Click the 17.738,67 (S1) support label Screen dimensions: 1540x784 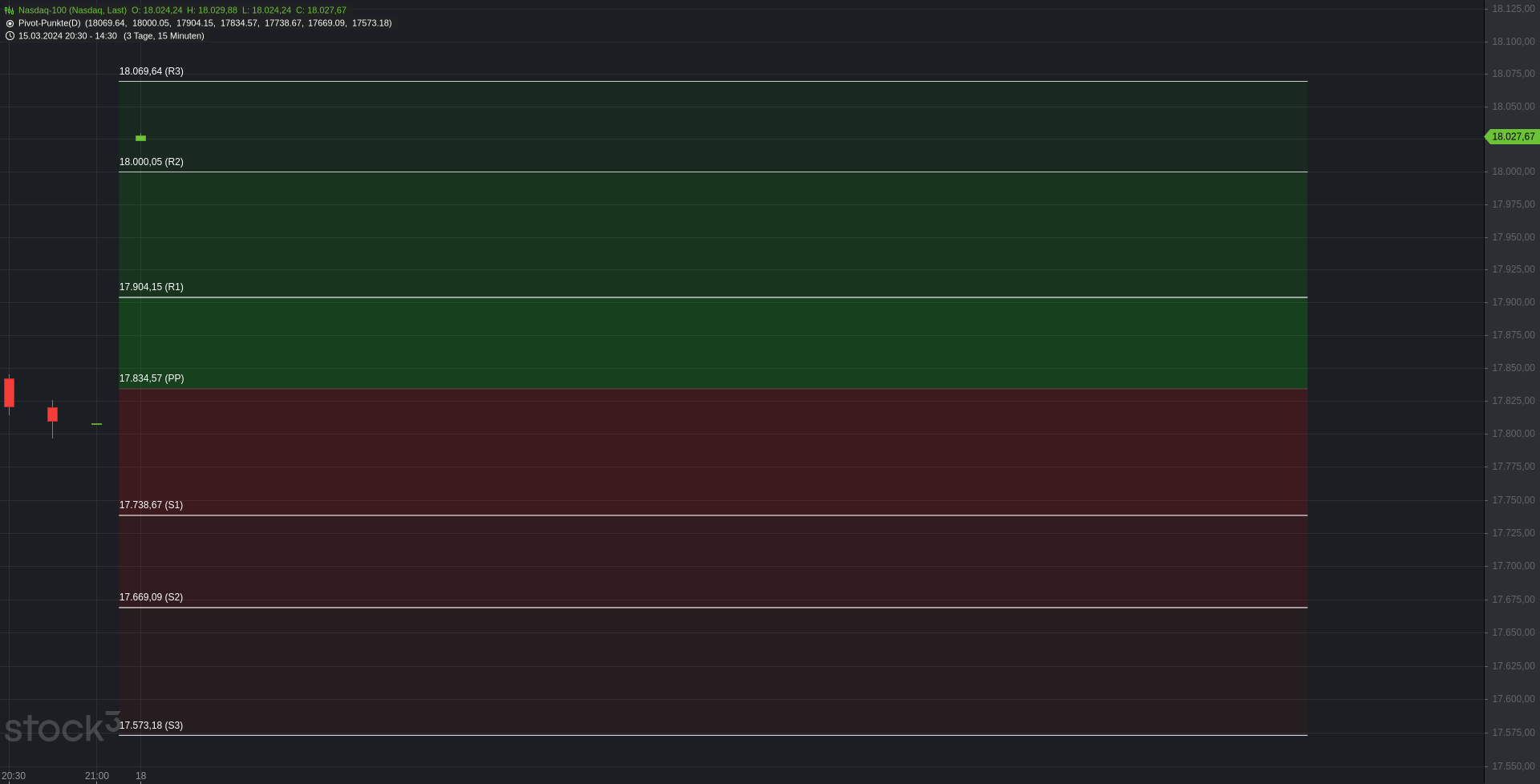pos(151,505)
